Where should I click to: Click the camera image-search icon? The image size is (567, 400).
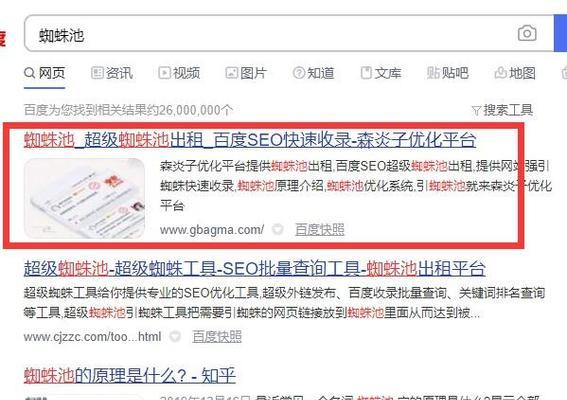pos(527,33)
